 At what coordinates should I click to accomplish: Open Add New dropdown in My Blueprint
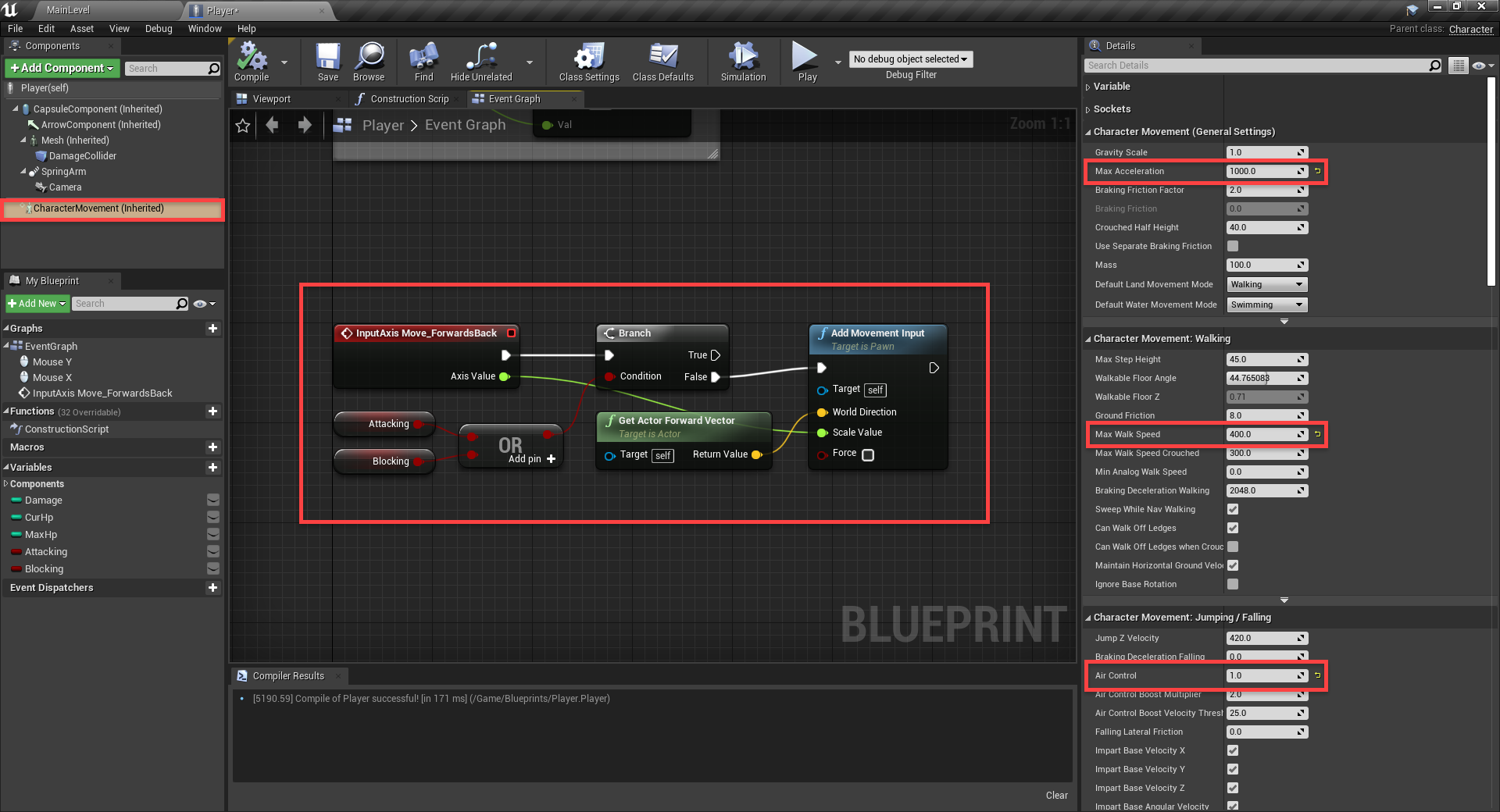point(37,304)
